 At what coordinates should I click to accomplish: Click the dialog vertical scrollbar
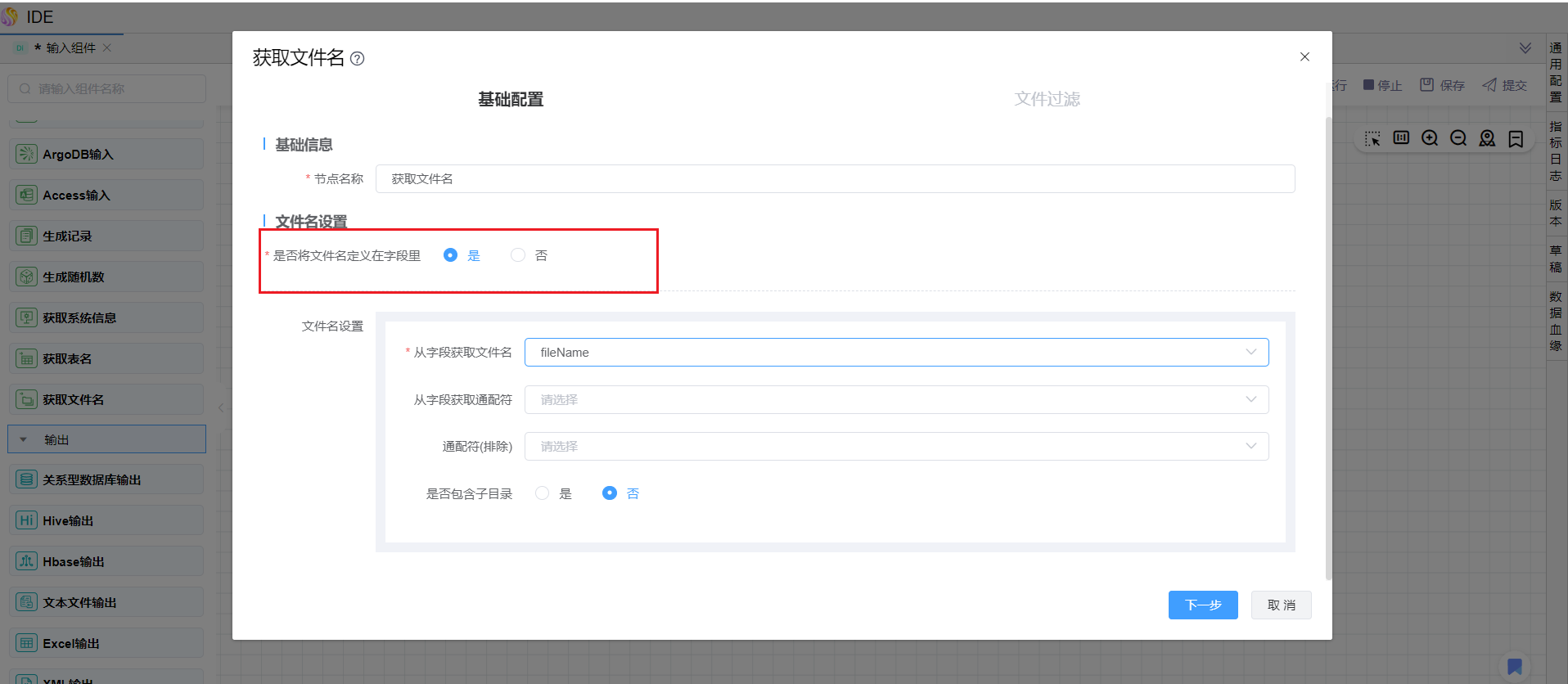1328,348
